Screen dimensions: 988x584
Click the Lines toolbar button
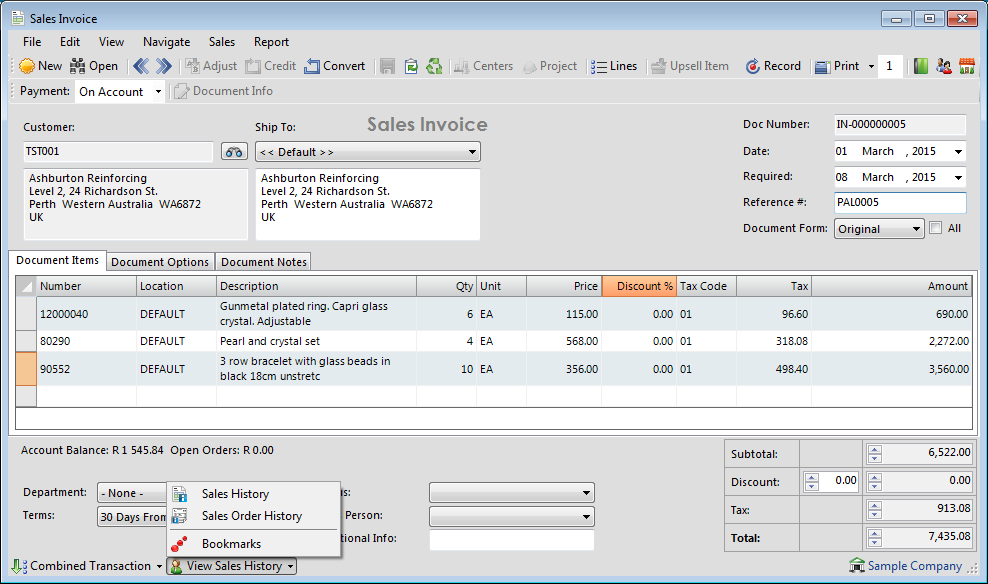(614, 66)
